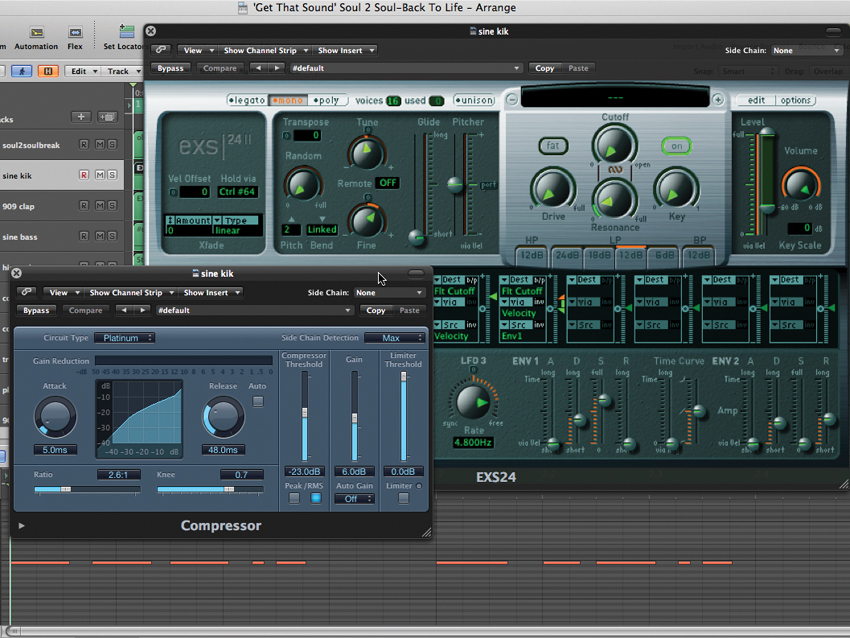Click the Resonance knob in EXS24
Viewport: 850px width, 638px height.
point(614,200)
